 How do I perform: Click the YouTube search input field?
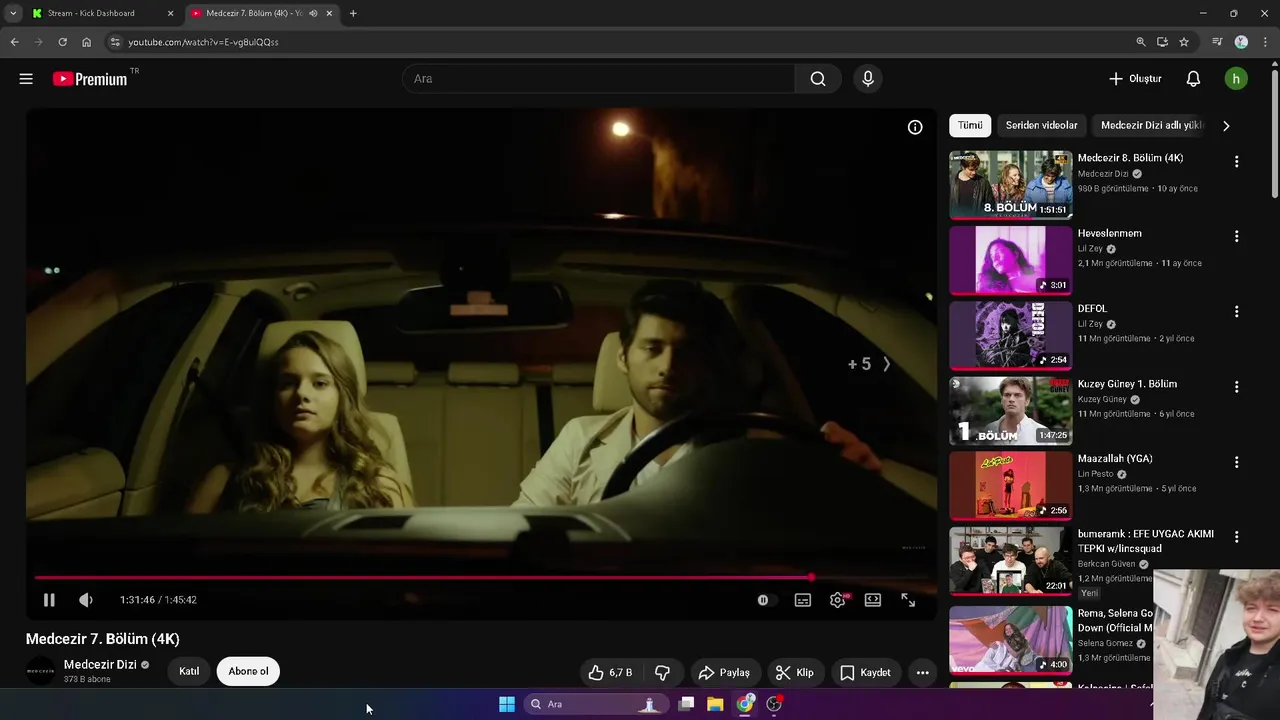(x=598, y=79)
